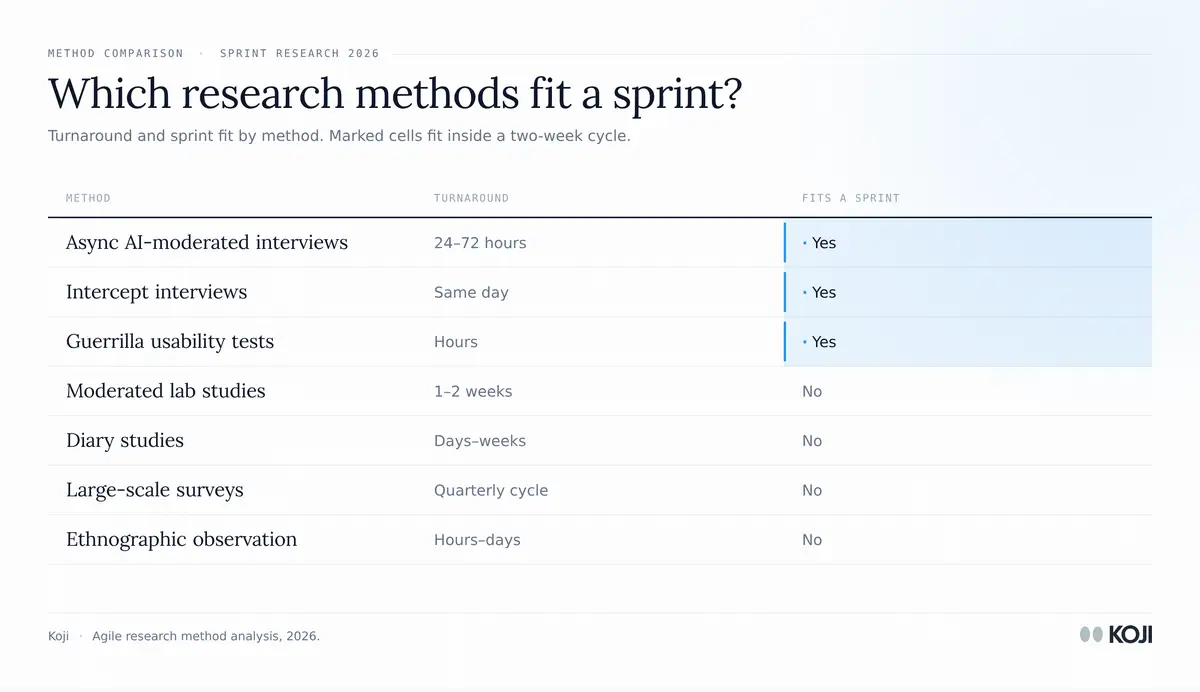The width and height of the screenshot is (1200, 692).
Task: Select the TURNAROUND column header
Action: [x=471, y=198]
